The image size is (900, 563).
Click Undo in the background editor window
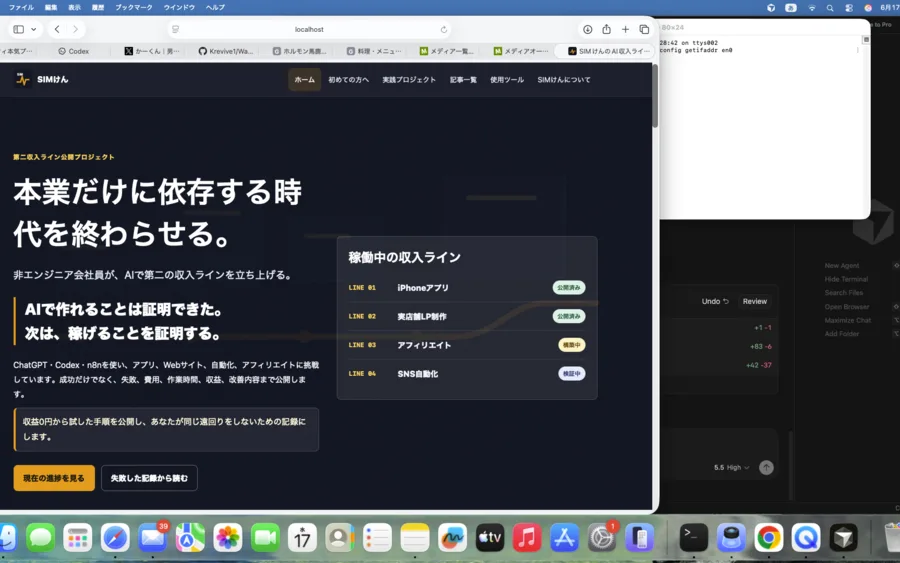pyautogui.click(x=715, y=301)
